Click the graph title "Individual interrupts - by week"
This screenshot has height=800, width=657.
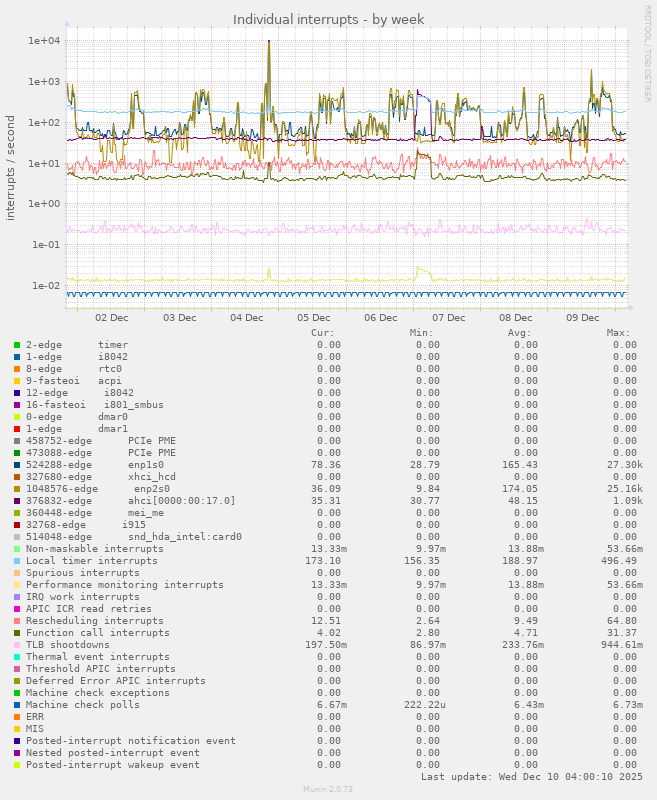click(x=328, y=19)
